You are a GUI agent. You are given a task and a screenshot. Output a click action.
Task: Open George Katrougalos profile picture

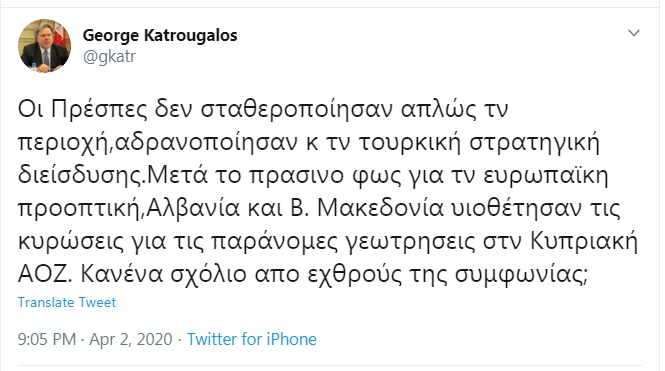[45, 46]
